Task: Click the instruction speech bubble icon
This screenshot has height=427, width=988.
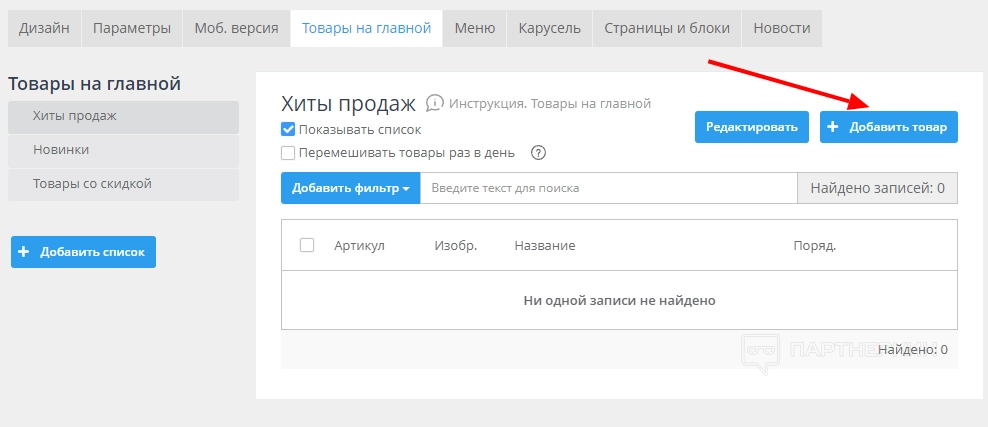Action: pos(434,103)
